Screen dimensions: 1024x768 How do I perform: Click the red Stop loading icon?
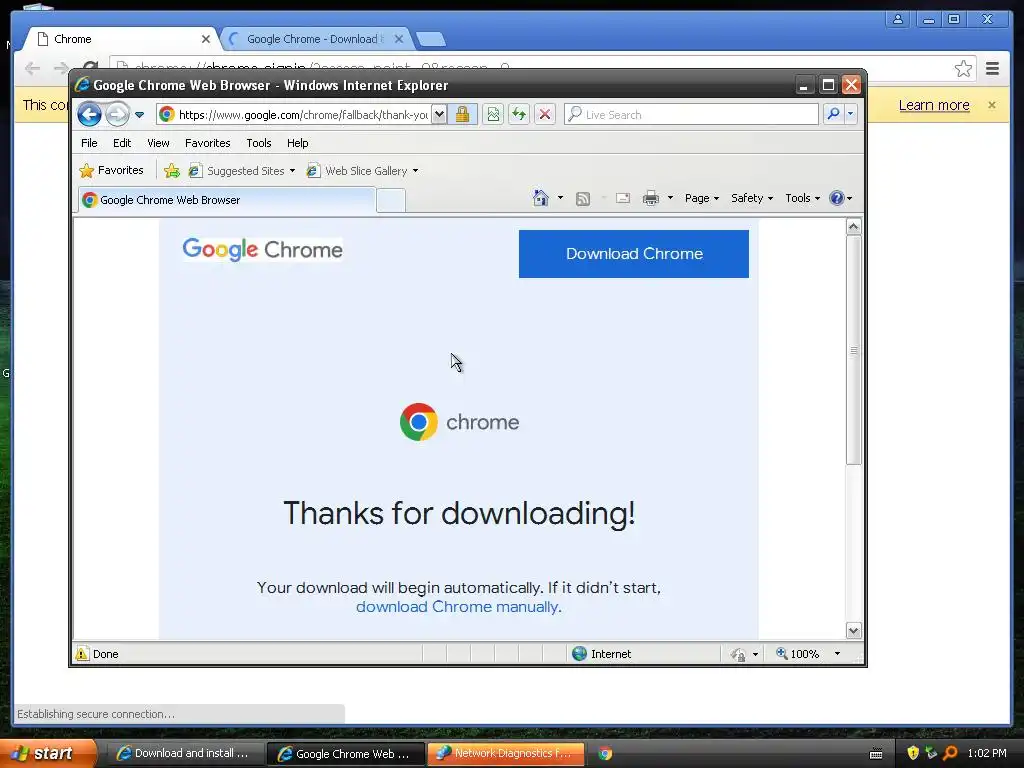[x=545, y=114]
